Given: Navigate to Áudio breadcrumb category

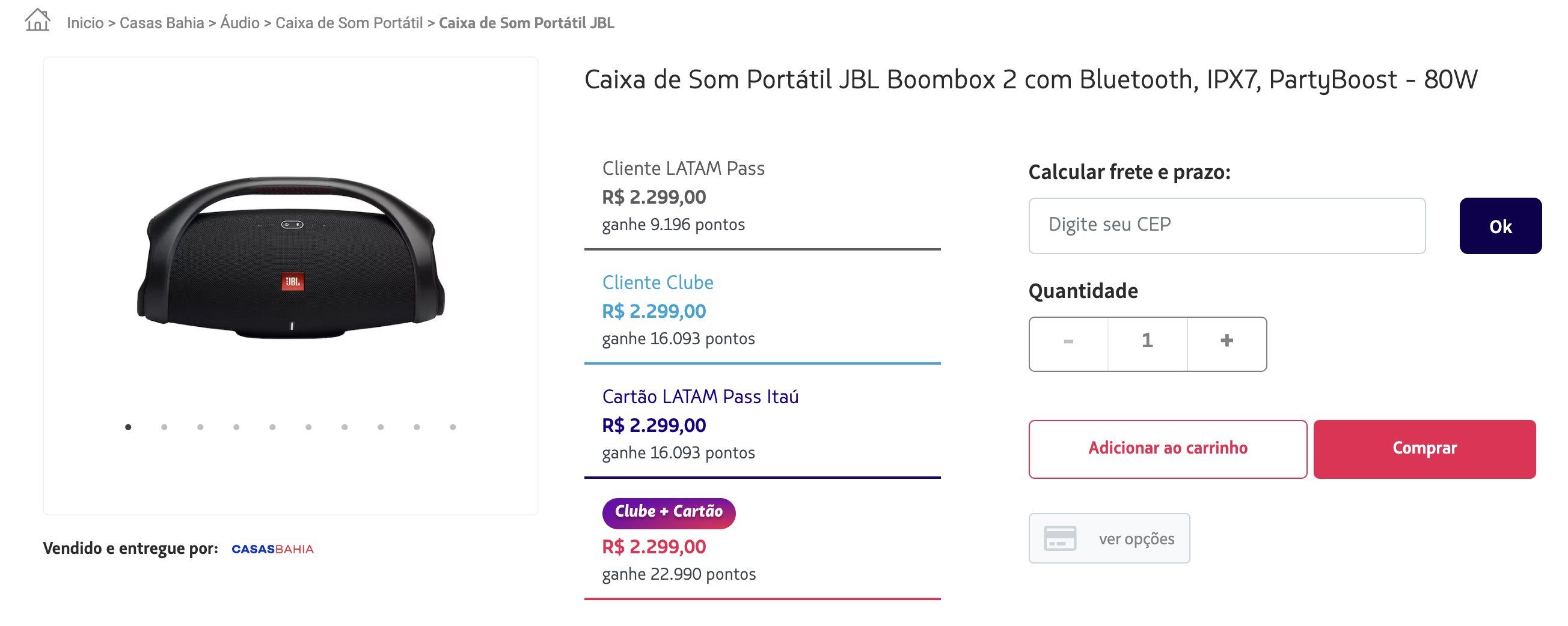Looking at the screenshot, I should pos(240,23).
